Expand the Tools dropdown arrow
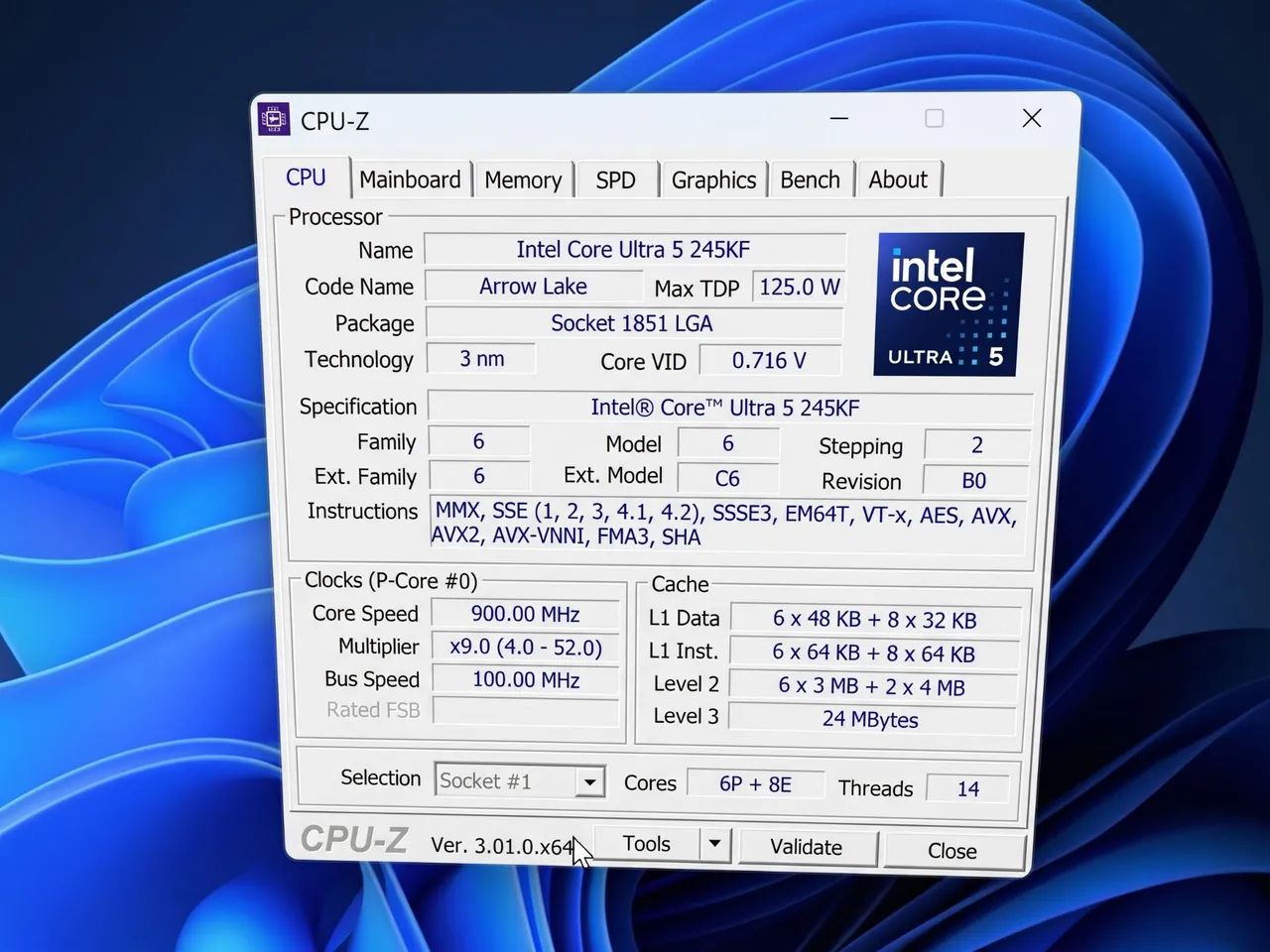1270x952 pixels. tap(714, 844)
